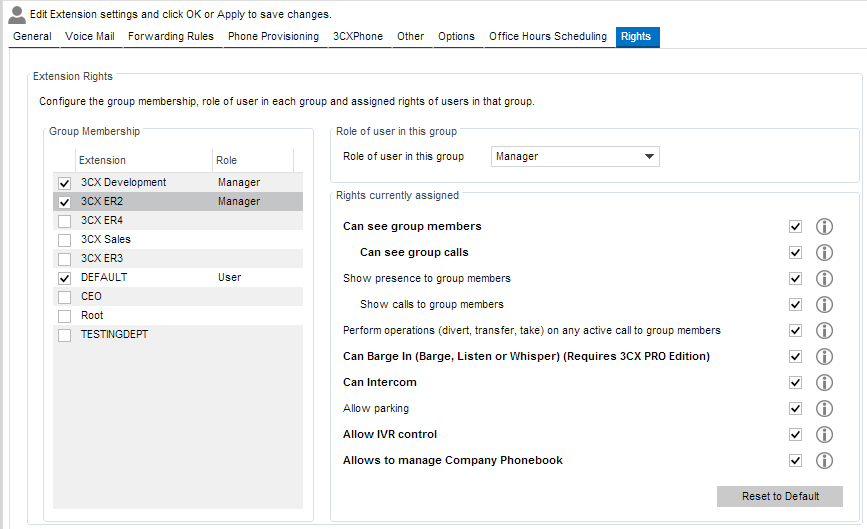Image resolution: width=867 pixels, height=529 pixels.
Task: Toggle Allow parking checkbox
Action: pos(795,408)
